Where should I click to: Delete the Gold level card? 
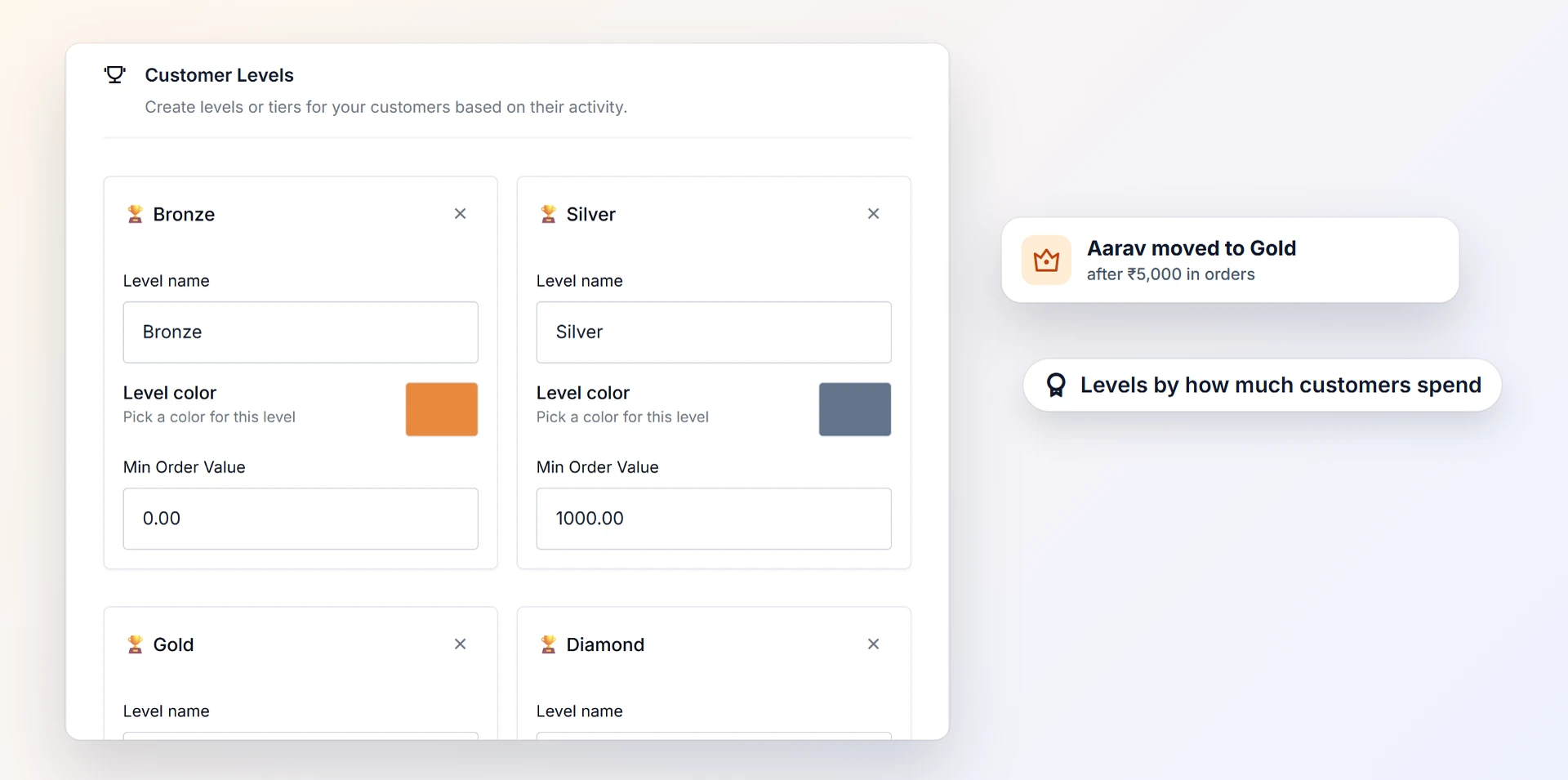461,644
